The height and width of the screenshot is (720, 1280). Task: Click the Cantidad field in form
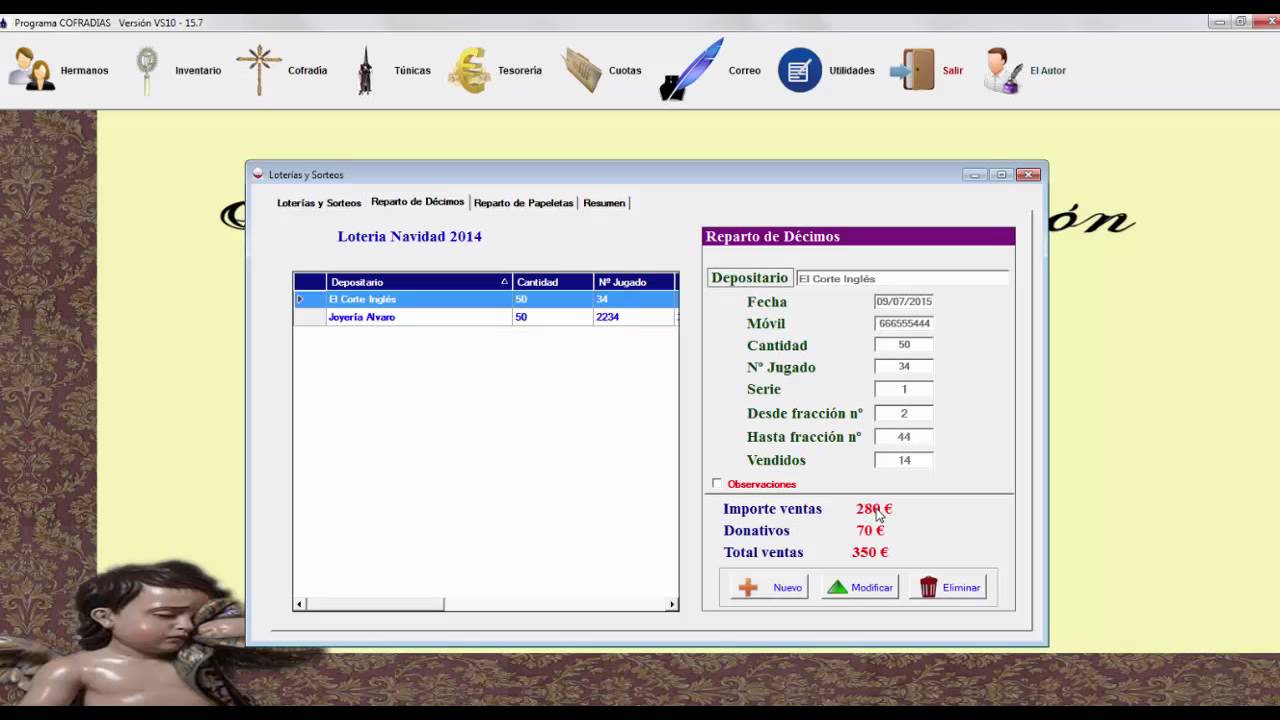[x=904, y=345]
